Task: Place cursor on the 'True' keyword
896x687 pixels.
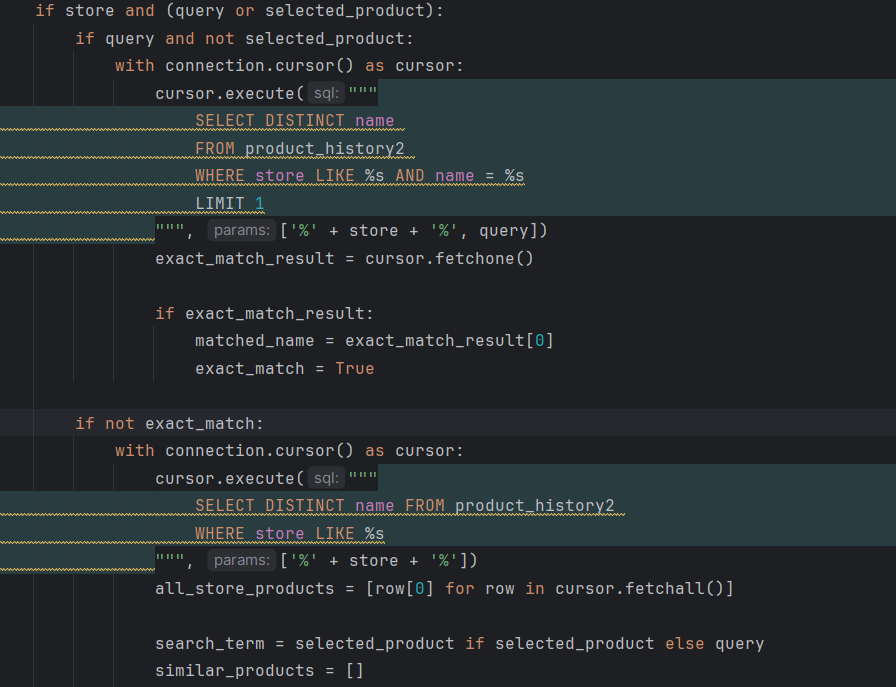Action: (354, 369)
